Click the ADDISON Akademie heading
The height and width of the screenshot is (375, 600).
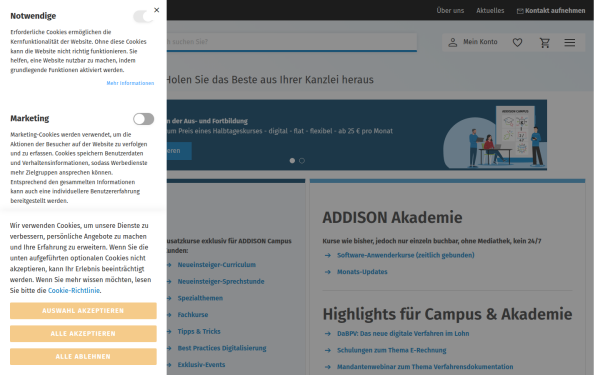tap(392, 218)
